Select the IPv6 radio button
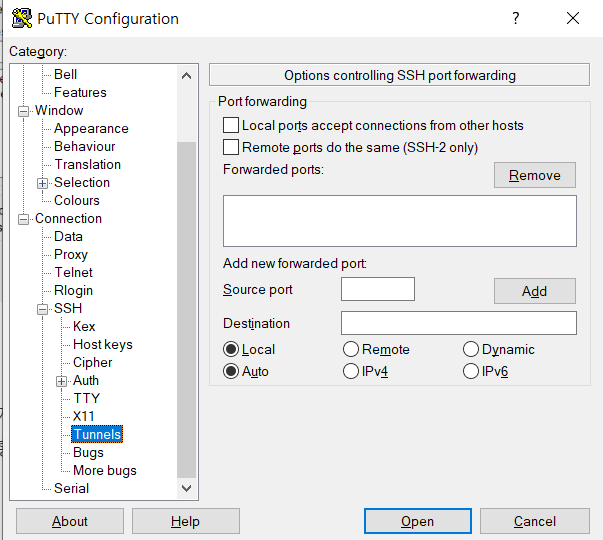This screenshot has height=540, width=603. coord(471,371)
